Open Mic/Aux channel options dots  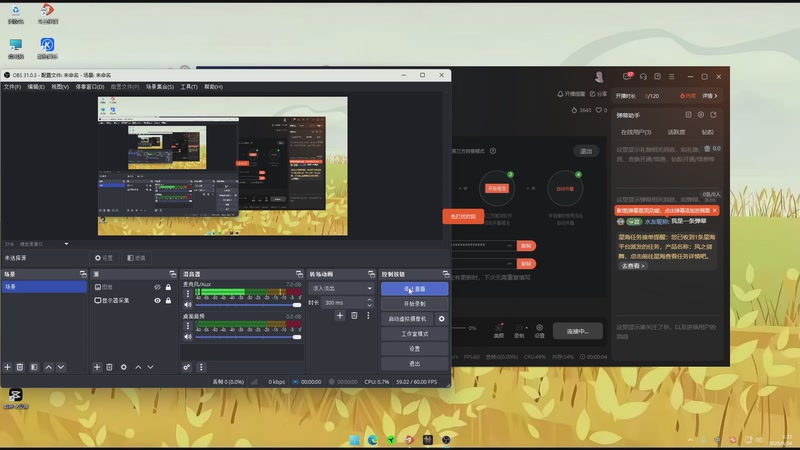pyautogui.click(x=188, y=293)
